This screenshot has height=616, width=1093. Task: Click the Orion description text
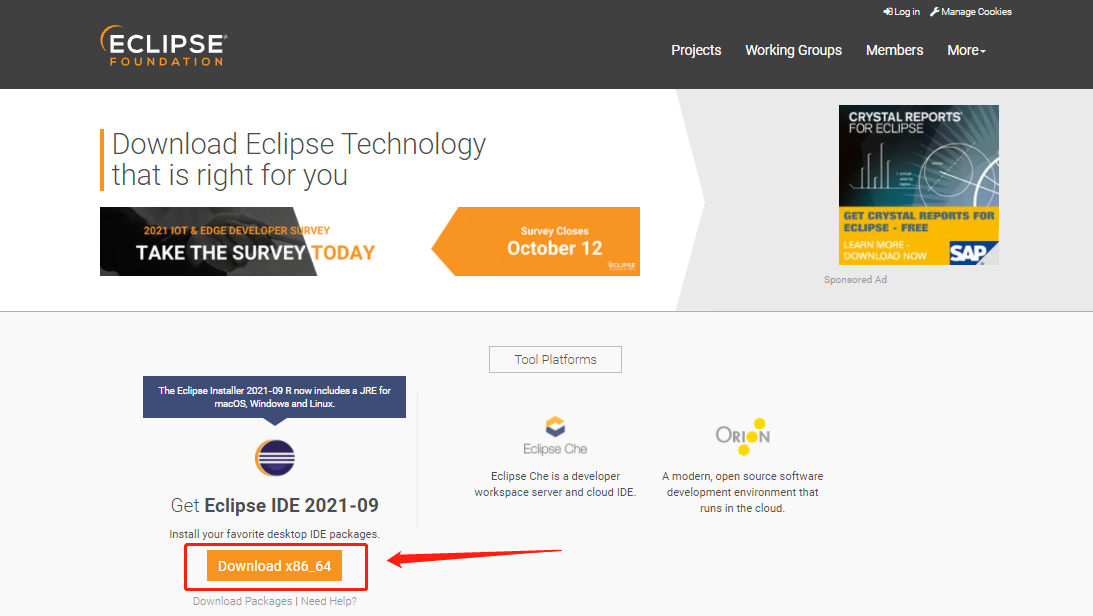(x=742, y=492)
